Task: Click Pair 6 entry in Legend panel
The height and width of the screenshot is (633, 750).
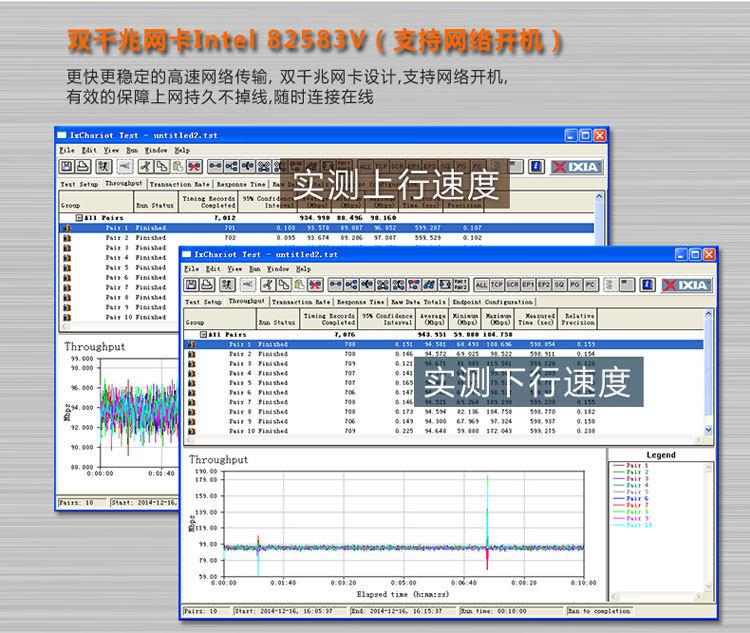Action: pyautogui.click(x=631, y=499)
